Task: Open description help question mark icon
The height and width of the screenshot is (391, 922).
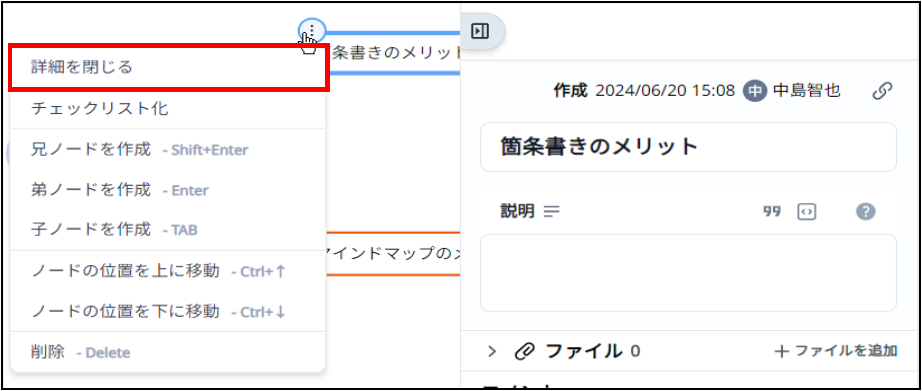Action: [x=866, y=212]
